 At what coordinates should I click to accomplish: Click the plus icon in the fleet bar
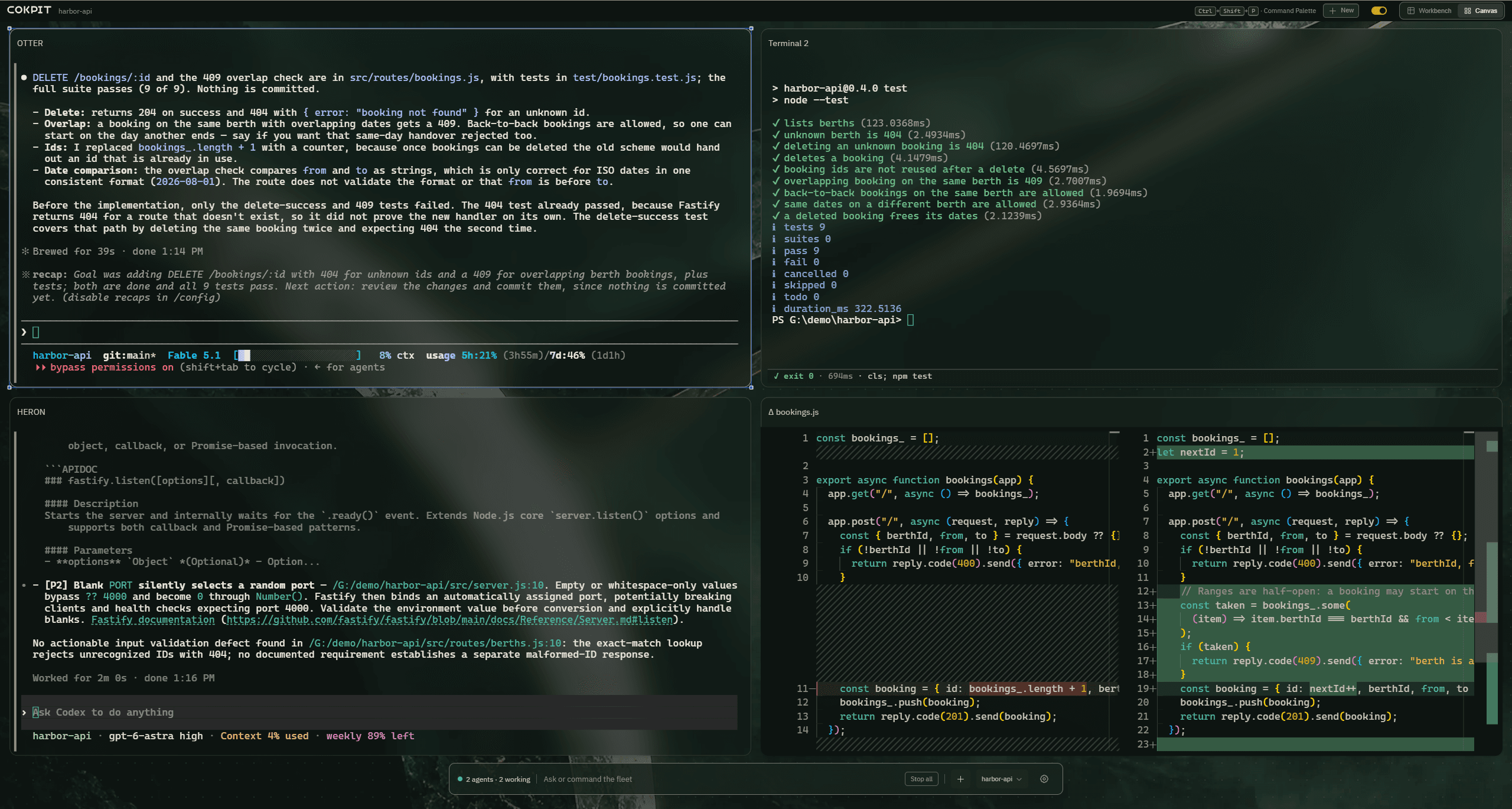[x=960, y=779]
